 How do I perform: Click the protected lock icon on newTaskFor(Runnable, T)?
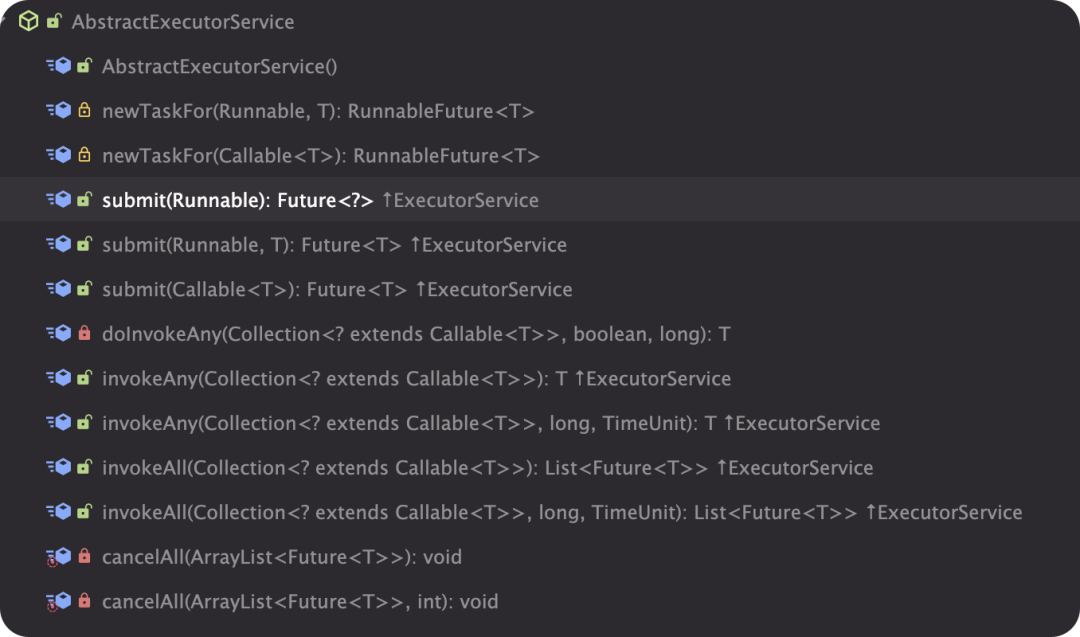pos(83,110)
